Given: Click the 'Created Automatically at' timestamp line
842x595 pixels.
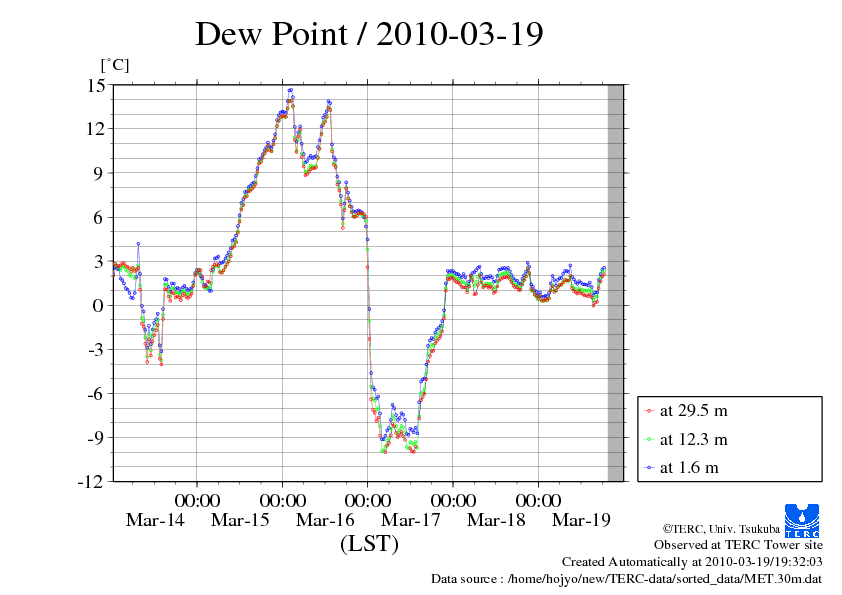Looking at the screenshot, I should click(x=692, y=562).
